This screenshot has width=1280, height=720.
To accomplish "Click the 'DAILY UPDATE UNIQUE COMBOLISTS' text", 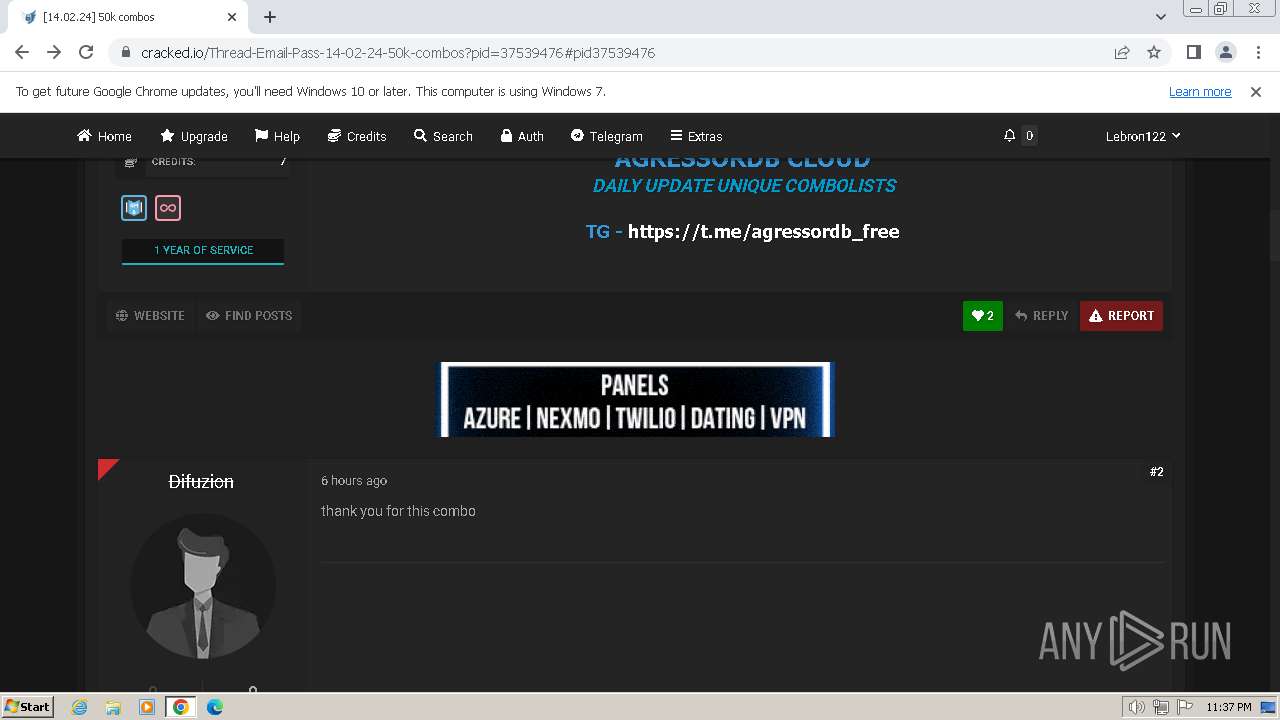I will pos(744,186).
